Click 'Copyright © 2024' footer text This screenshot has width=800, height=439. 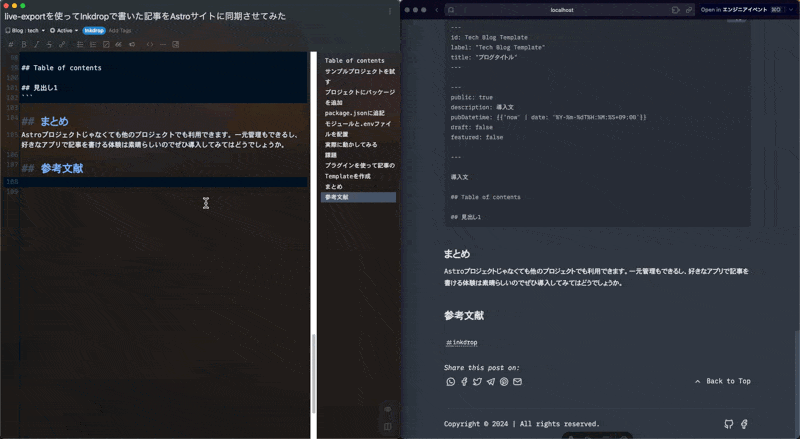click(521, 424)
